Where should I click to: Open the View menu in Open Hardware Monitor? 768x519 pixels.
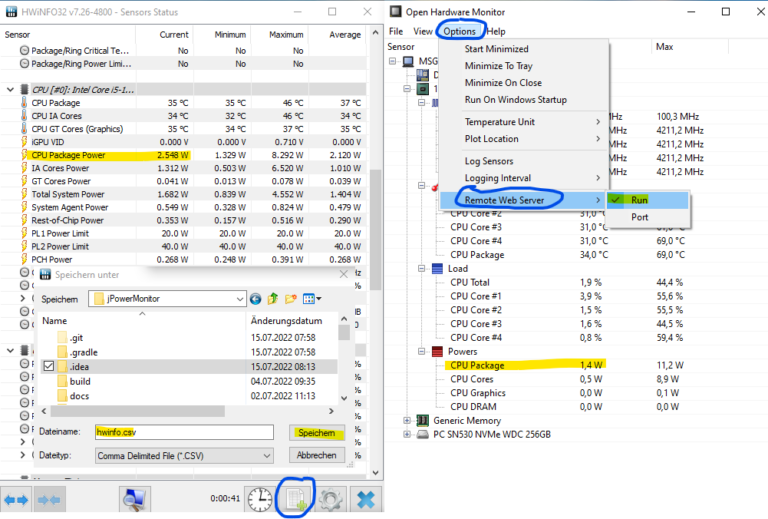423,31
